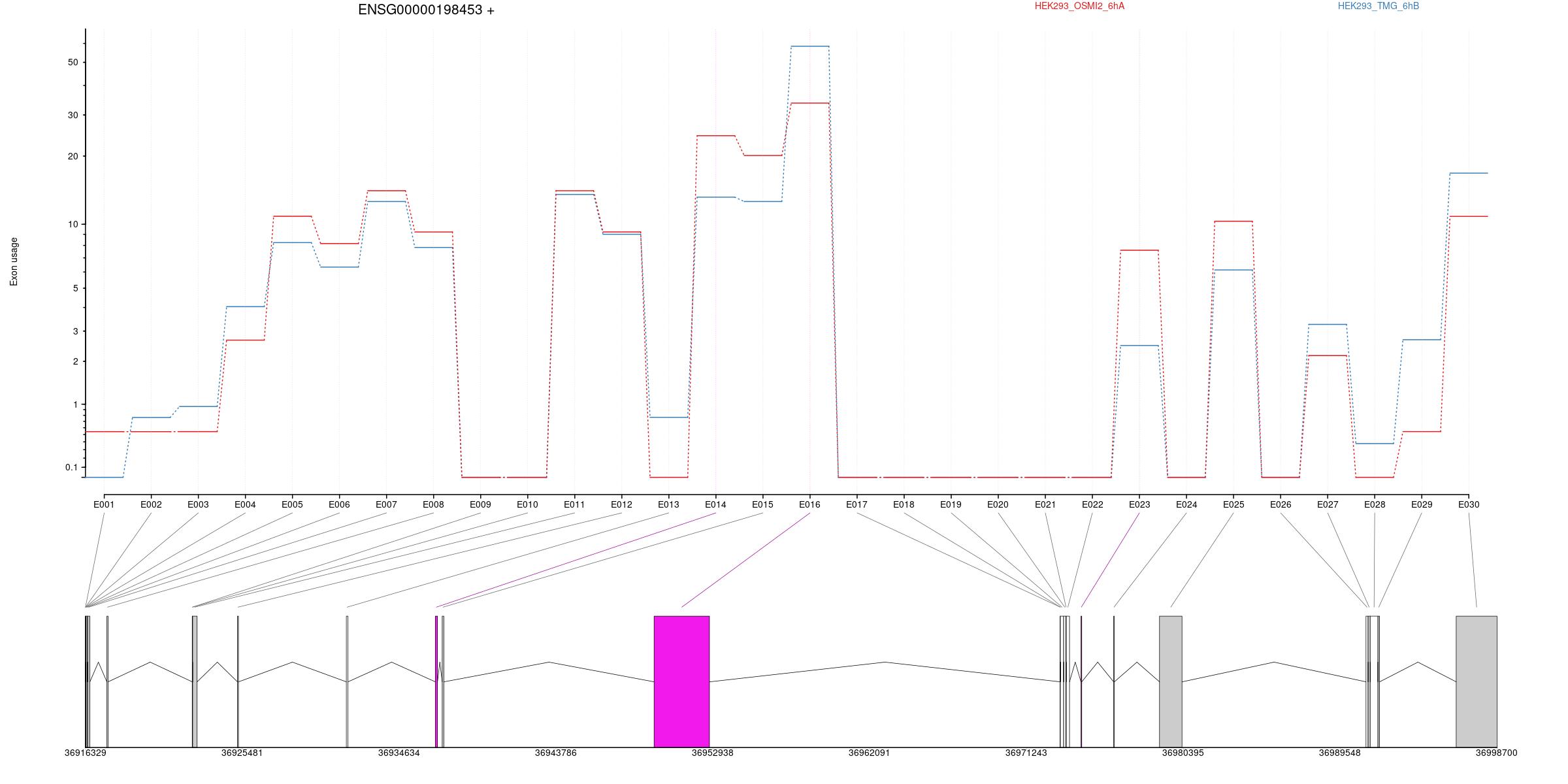
Task: Click y-axis tick value 50
Action: point(72,62)
